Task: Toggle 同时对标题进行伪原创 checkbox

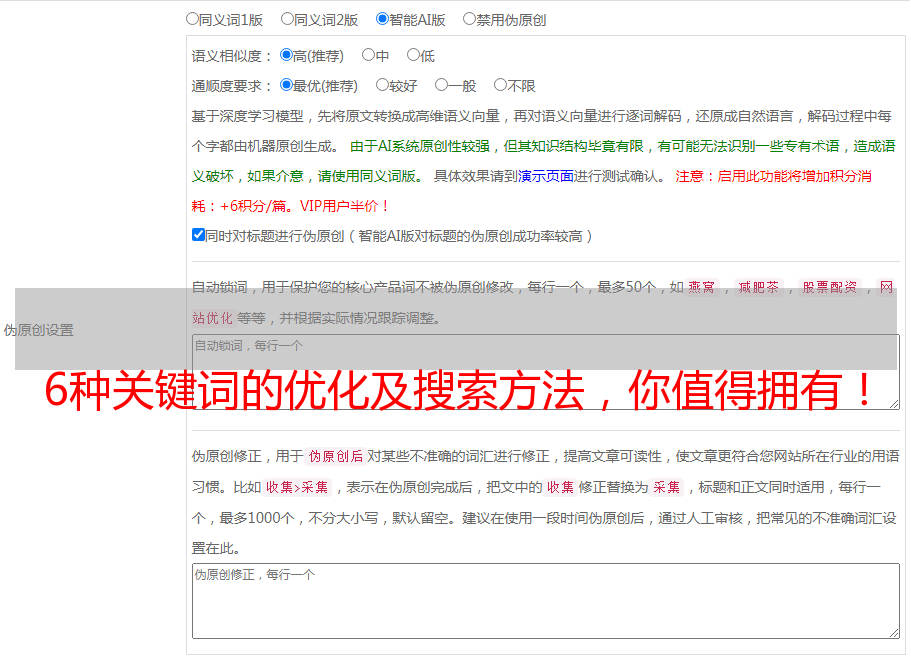Action: click(x=198, y=235)
